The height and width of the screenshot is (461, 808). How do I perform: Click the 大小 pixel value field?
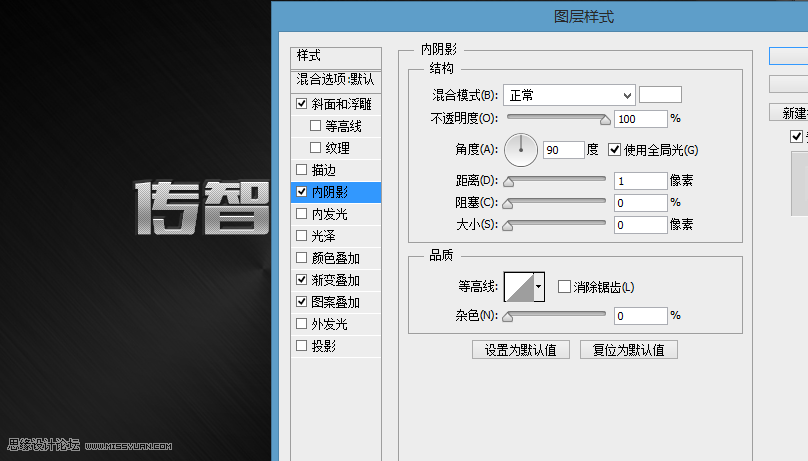641,225
